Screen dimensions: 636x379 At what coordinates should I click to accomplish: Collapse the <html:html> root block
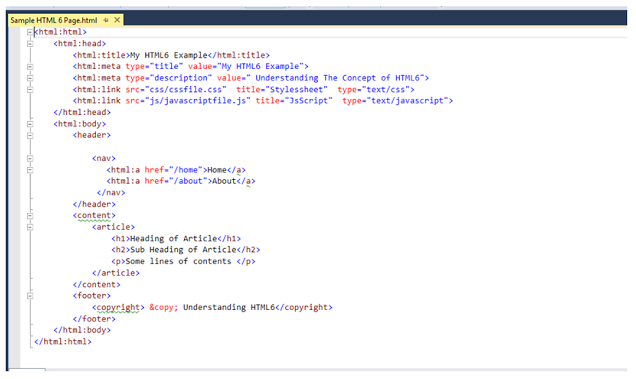pyautogui.click(x=30, y=32)
